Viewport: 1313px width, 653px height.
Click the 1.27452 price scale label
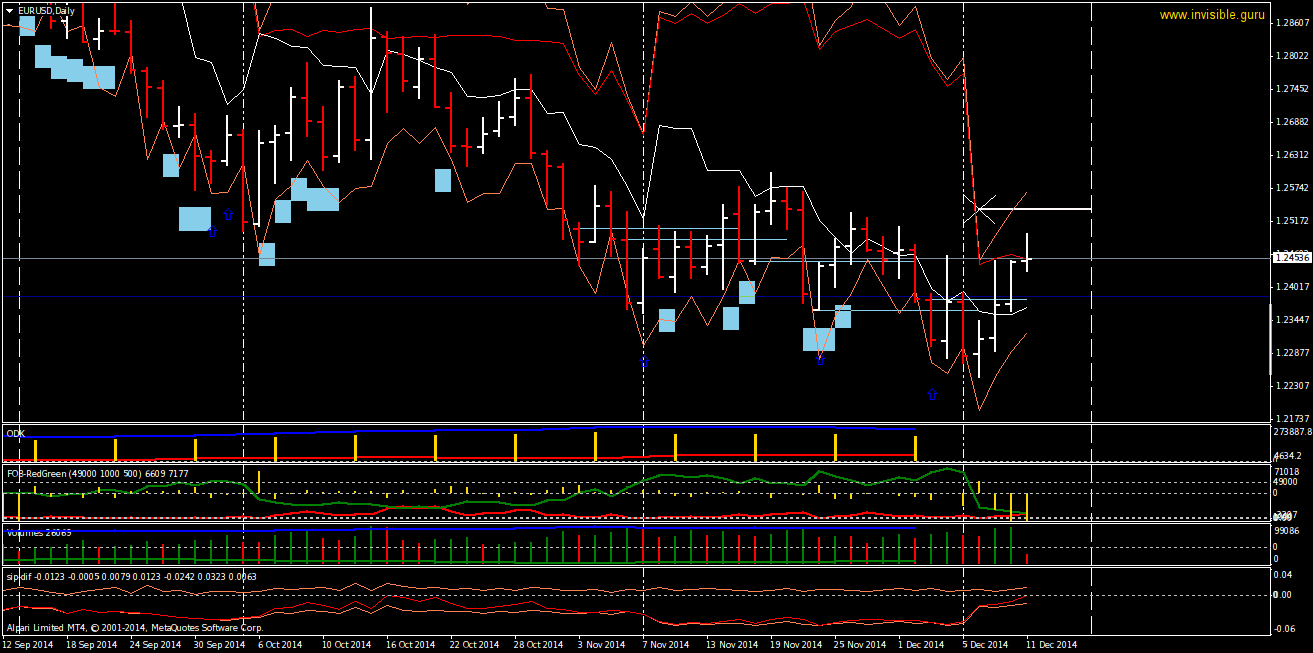[1292, 89]
